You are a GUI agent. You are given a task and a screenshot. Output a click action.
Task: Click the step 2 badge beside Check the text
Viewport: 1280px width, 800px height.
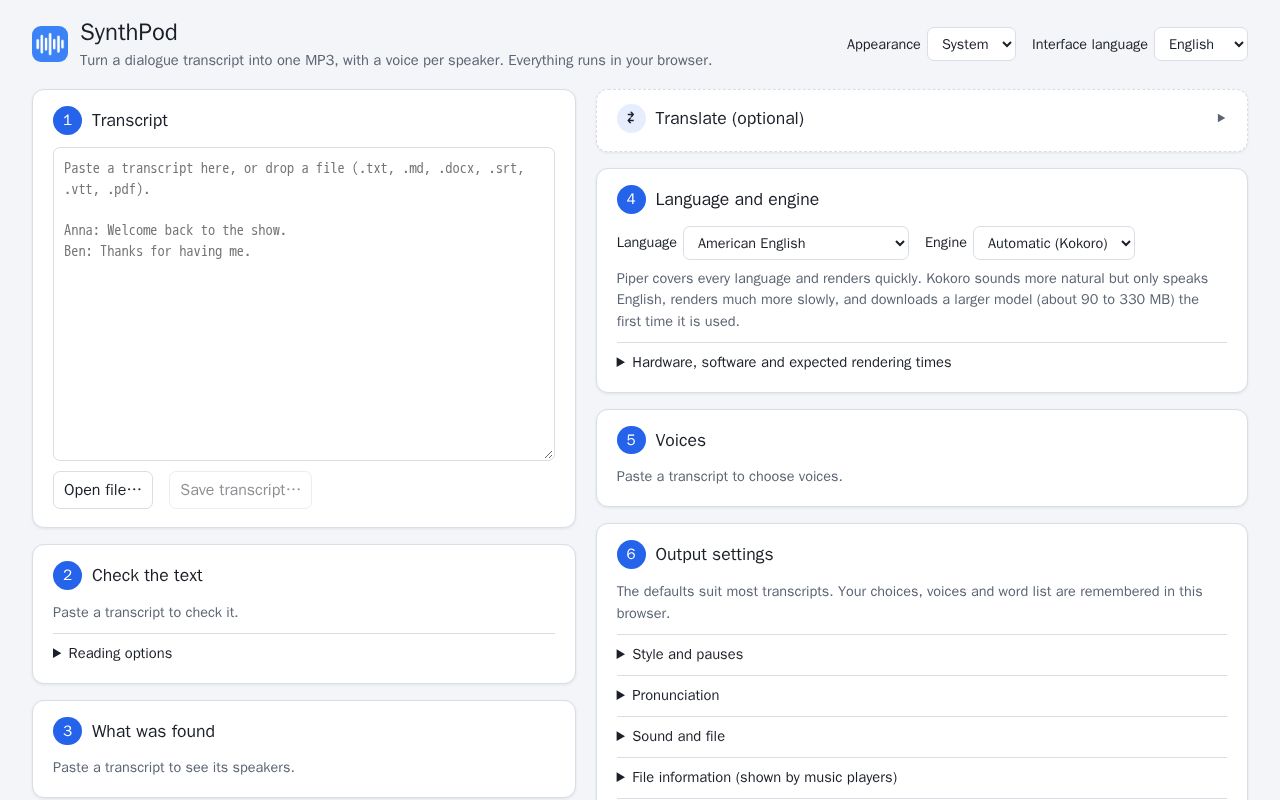[x=67, y=575]
